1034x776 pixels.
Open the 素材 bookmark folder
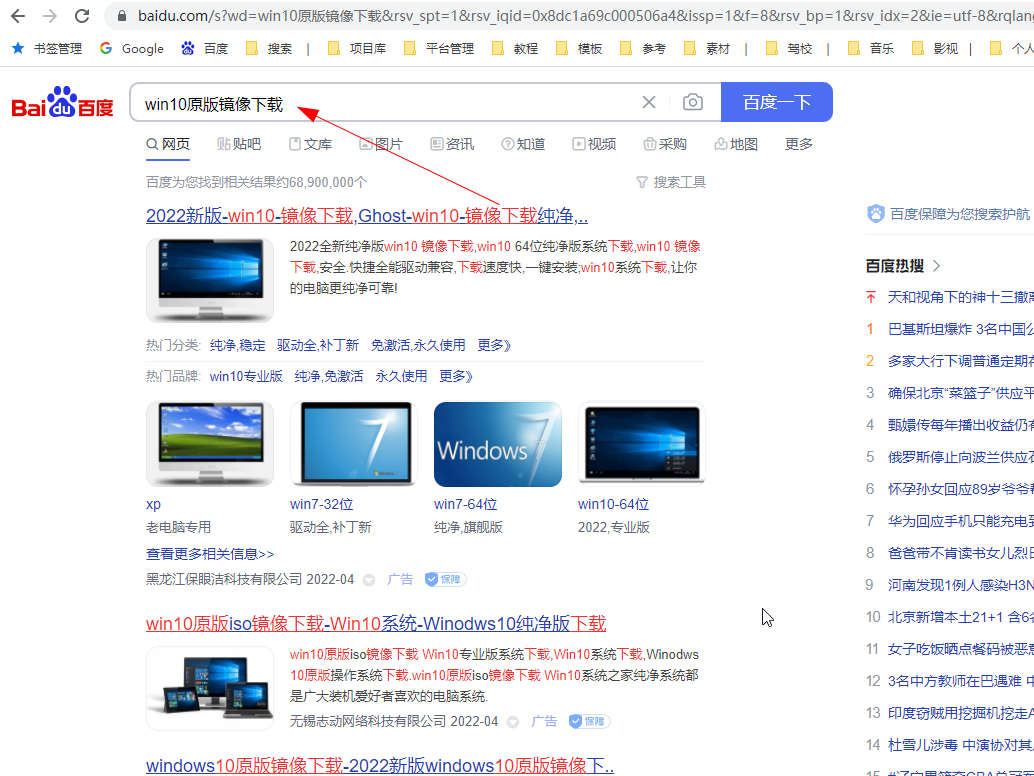pyautogui.click(x=707, y=48)
